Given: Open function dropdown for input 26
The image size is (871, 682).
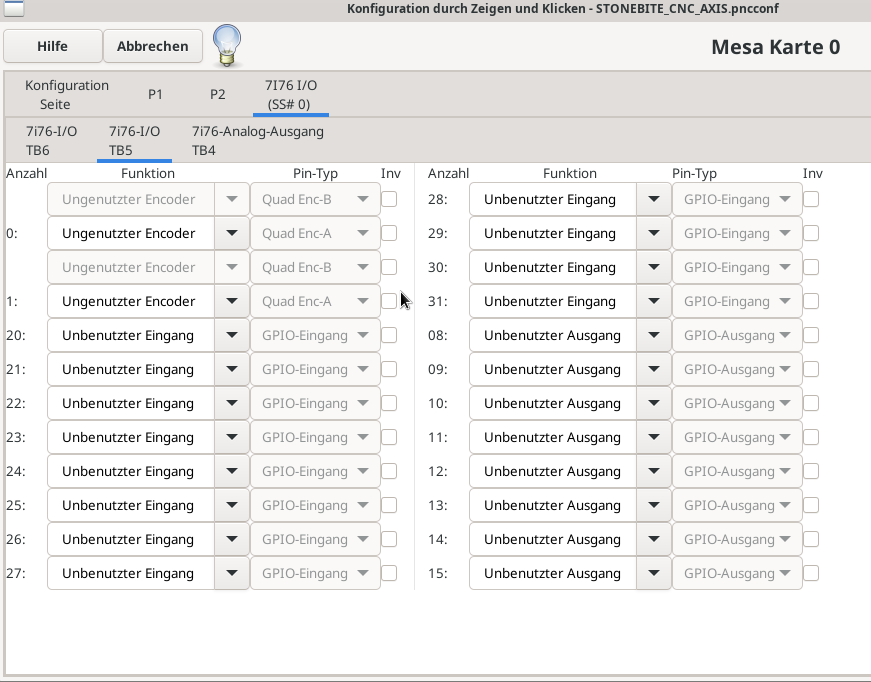Looking at the screenshot, I should point(232,539).
